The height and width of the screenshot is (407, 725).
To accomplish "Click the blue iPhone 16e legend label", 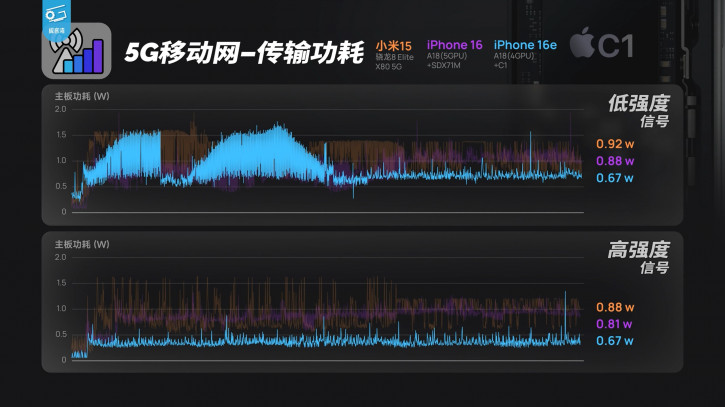I will (x=525, y=45).
